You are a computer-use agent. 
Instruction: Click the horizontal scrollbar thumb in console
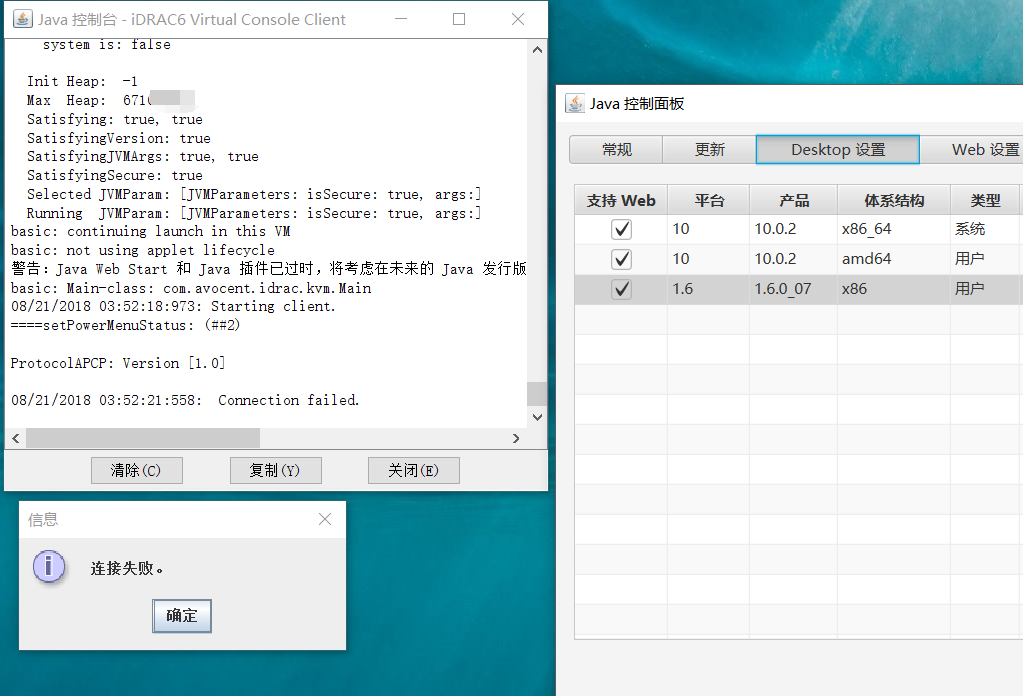143,438
